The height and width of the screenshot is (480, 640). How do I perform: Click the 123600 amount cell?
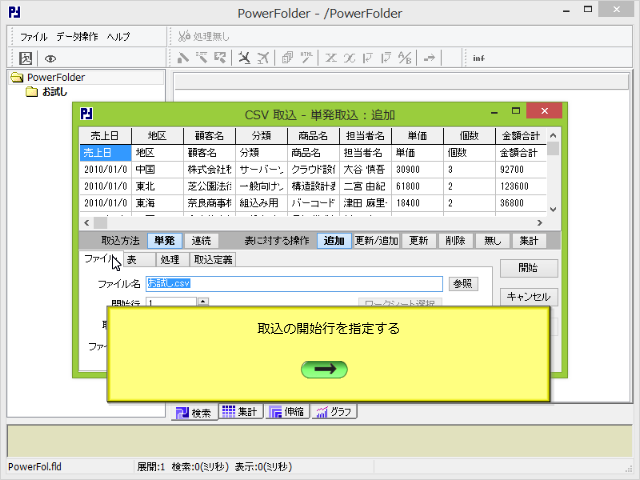point(521,186)
